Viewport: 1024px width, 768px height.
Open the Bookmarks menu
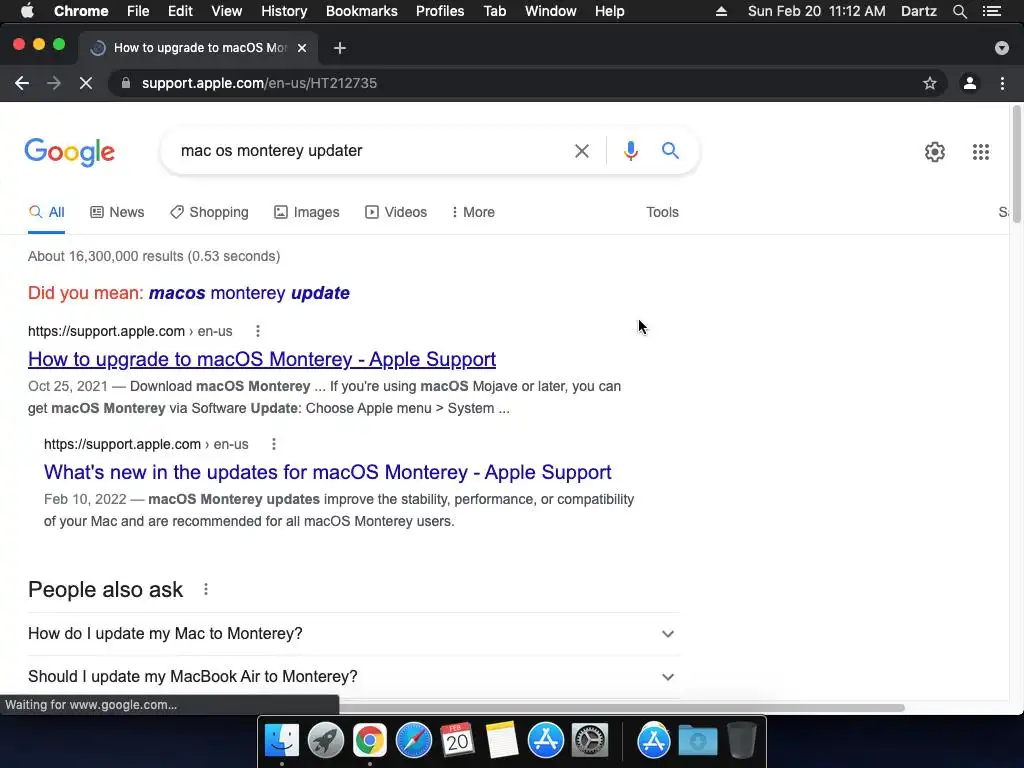[361, 11]
